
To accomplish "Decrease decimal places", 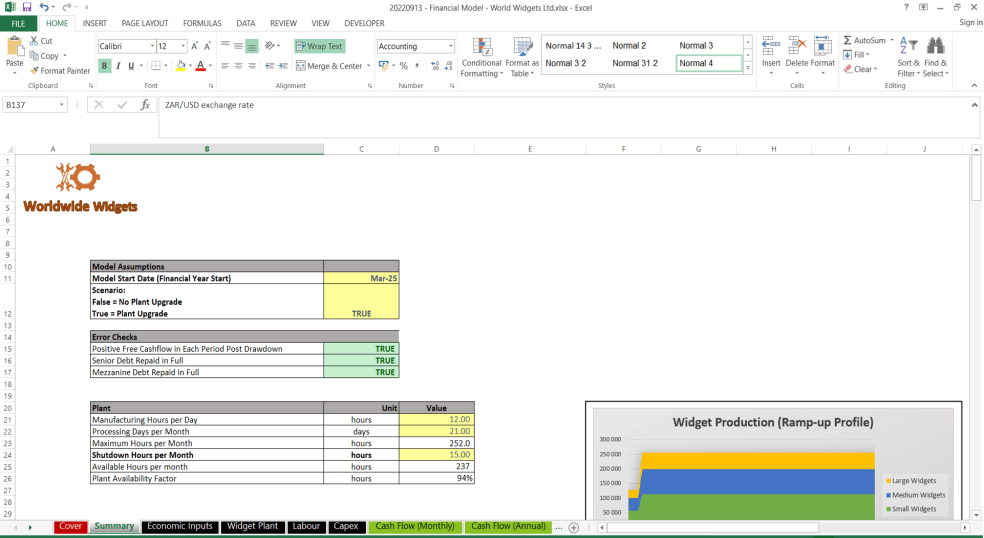I will (448, 65).
